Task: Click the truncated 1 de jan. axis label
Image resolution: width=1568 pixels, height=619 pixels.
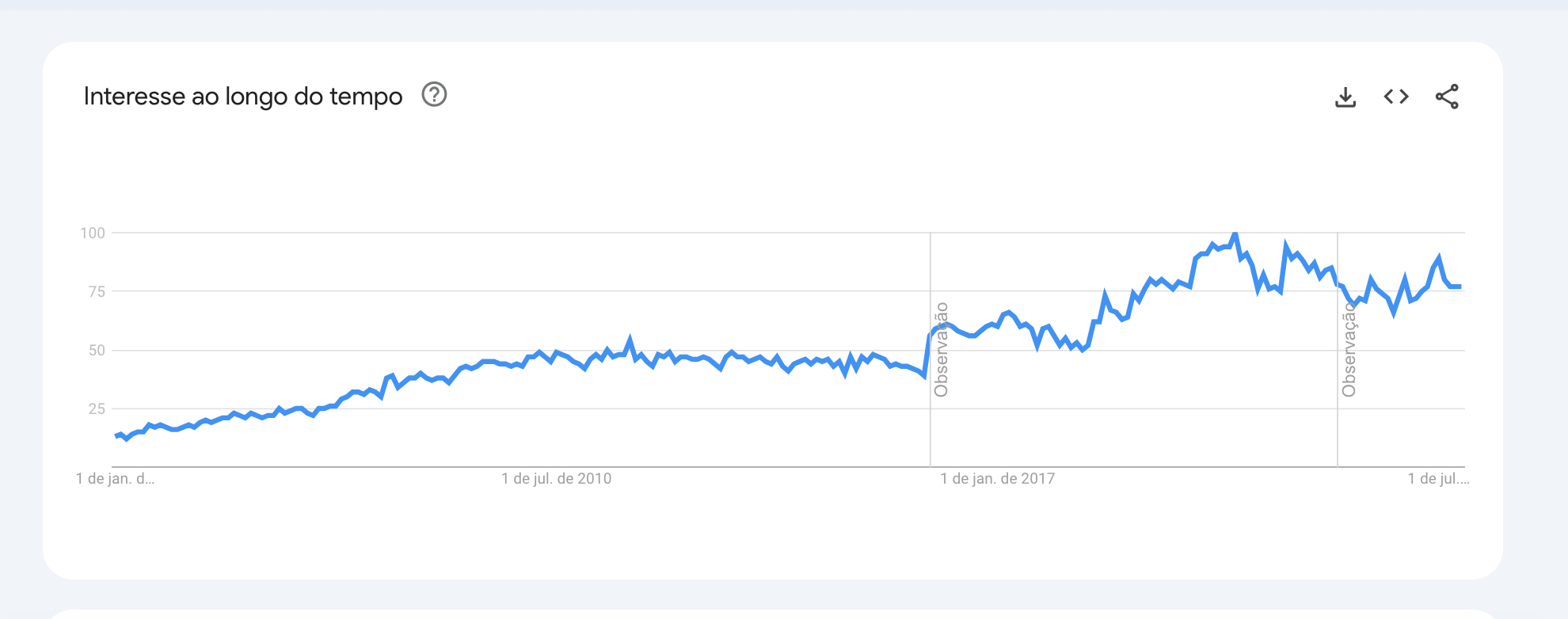Action: [114, 478]
